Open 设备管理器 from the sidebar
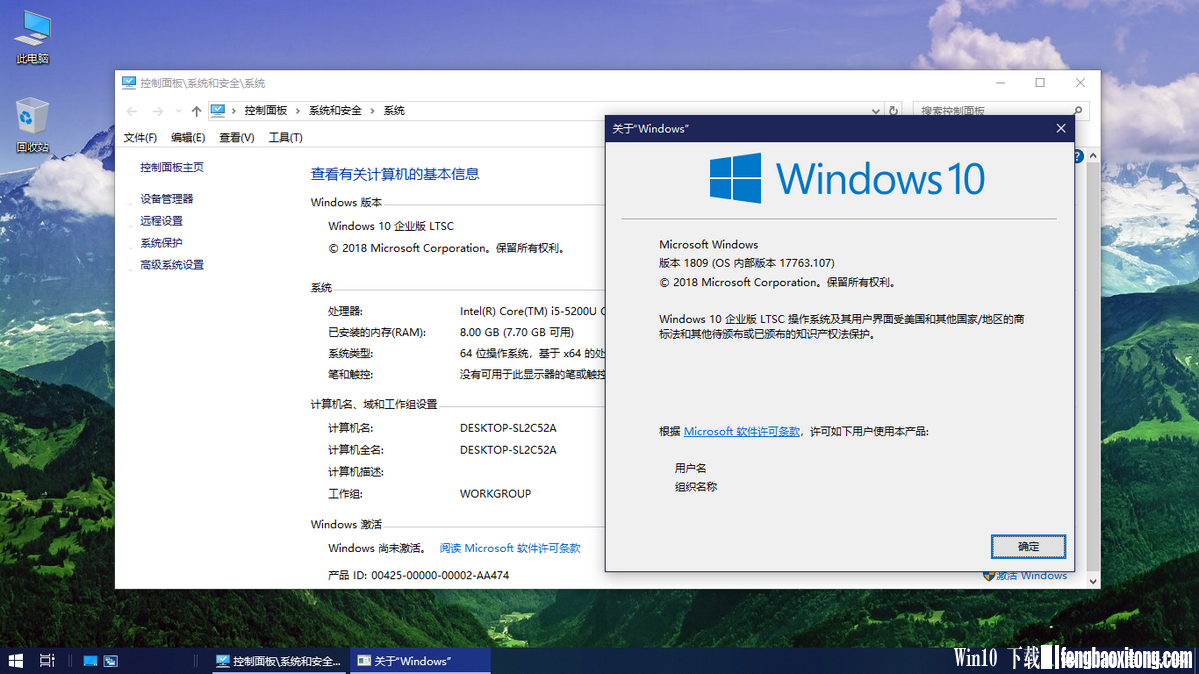1199x674 pixels. coord(167,199)
